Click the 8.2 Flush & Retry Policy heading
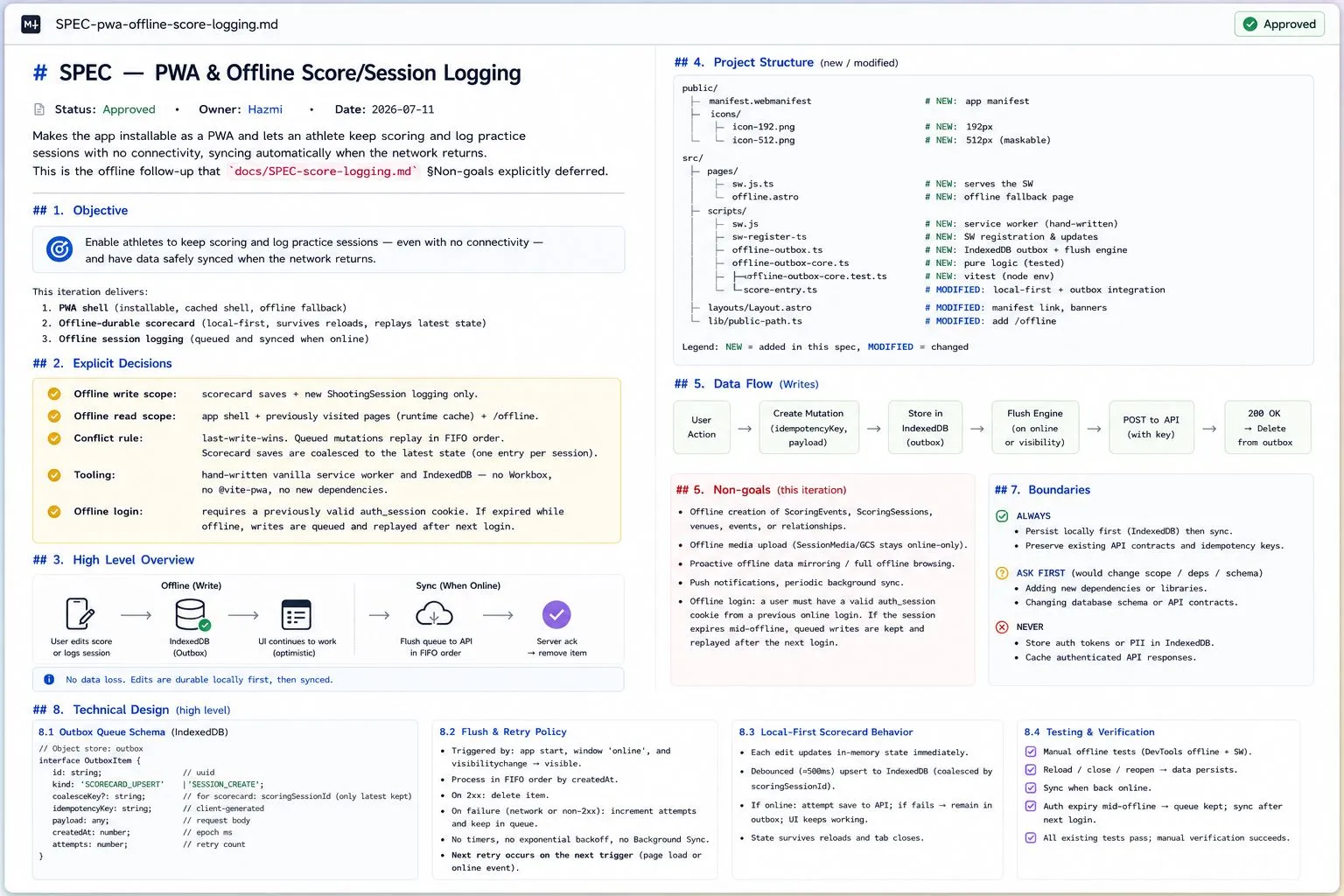 [x=503, y=731]
